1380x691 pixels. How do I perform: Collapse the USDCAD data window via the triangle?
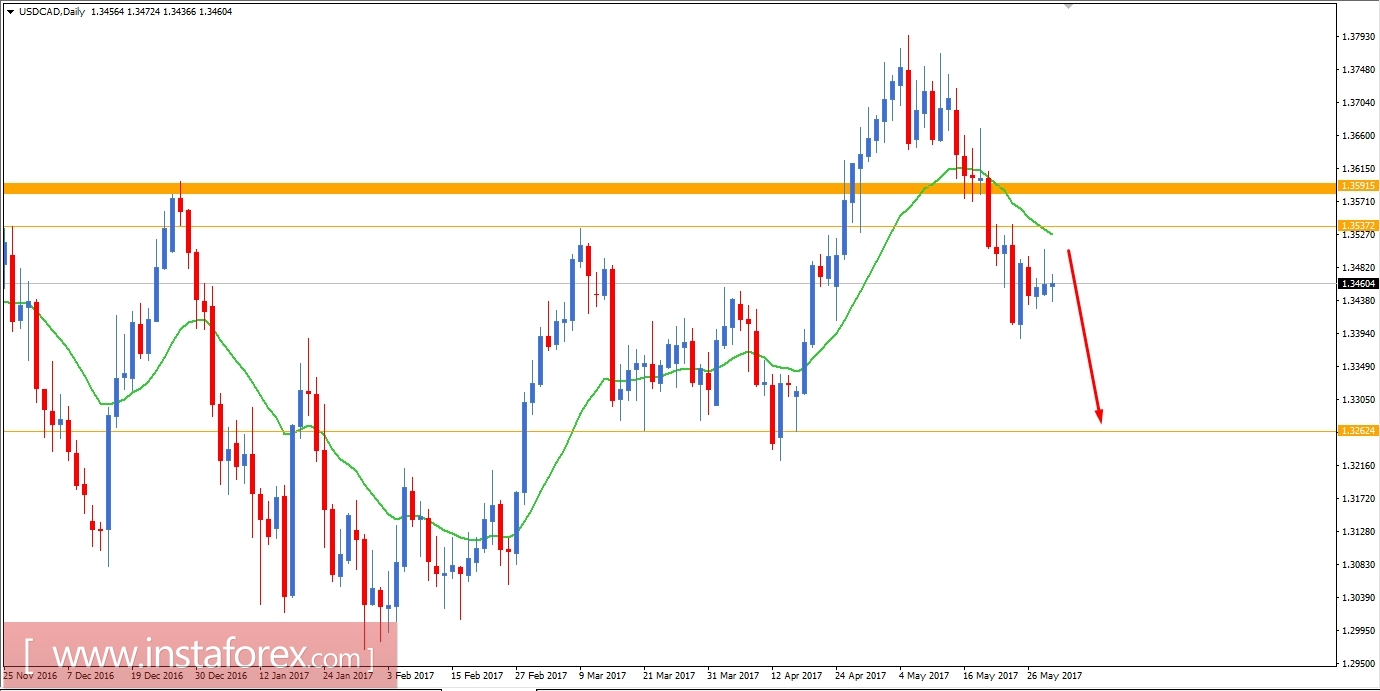(x=10, y=11)
